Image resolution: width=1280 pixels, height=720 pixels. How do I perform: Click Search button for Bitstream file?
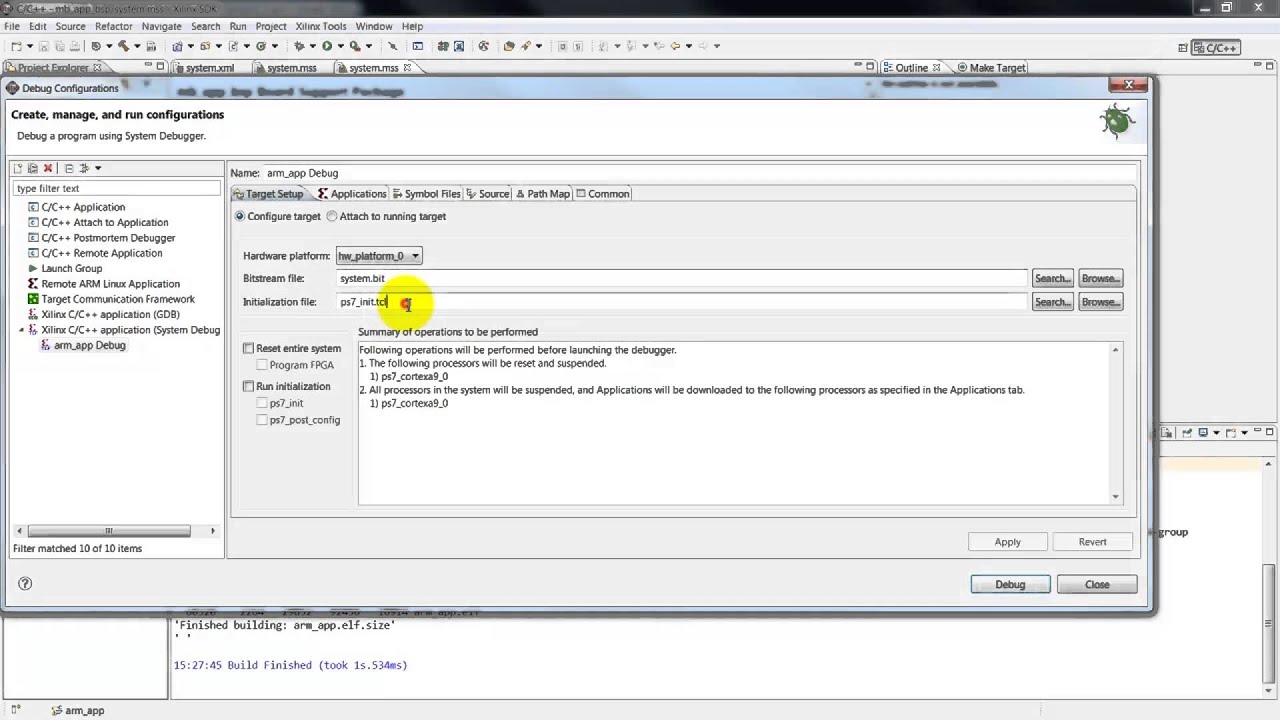1052,278
